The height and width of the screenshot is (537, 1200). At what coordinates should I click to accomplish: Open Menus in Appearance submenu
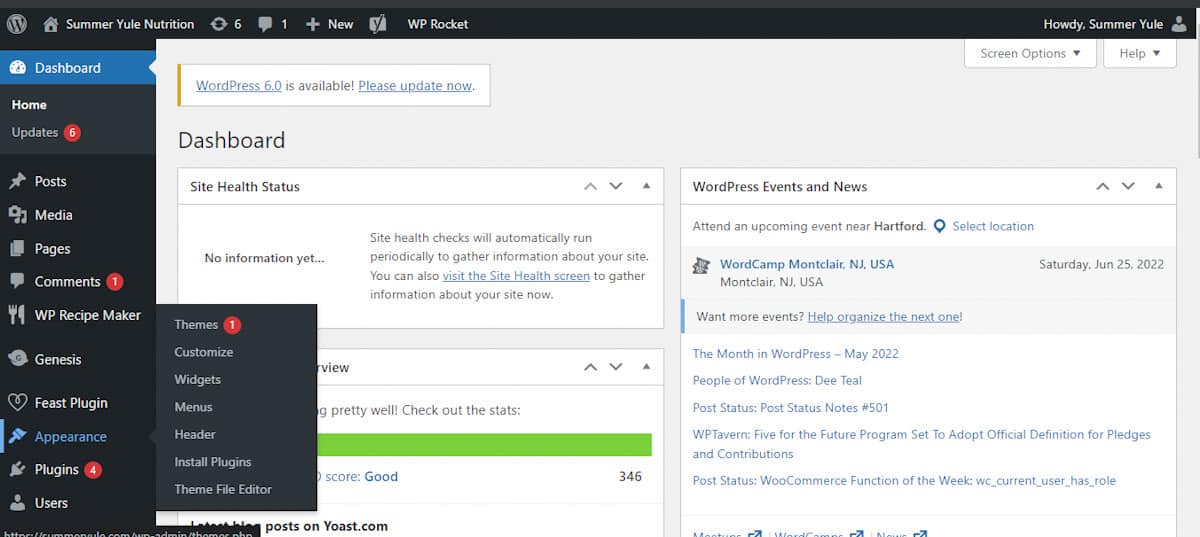(193, 407)
